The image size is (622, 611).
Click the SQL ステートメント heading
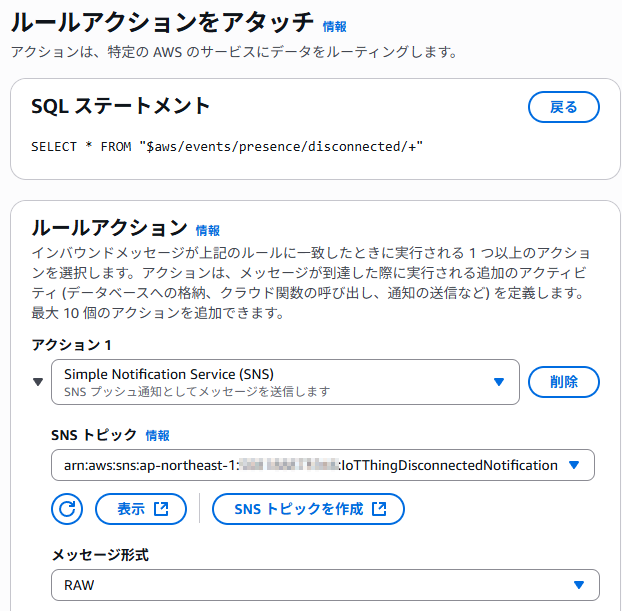[120, 106]
